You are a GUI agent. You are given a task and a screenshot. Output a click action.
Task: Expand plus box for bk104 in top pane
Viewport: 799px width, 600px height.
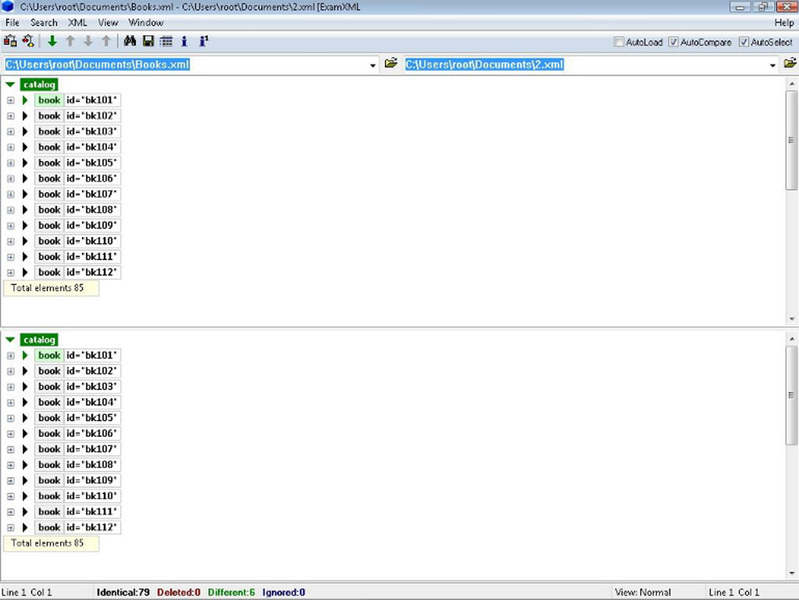pyautogui.click(x=11, y=147)
